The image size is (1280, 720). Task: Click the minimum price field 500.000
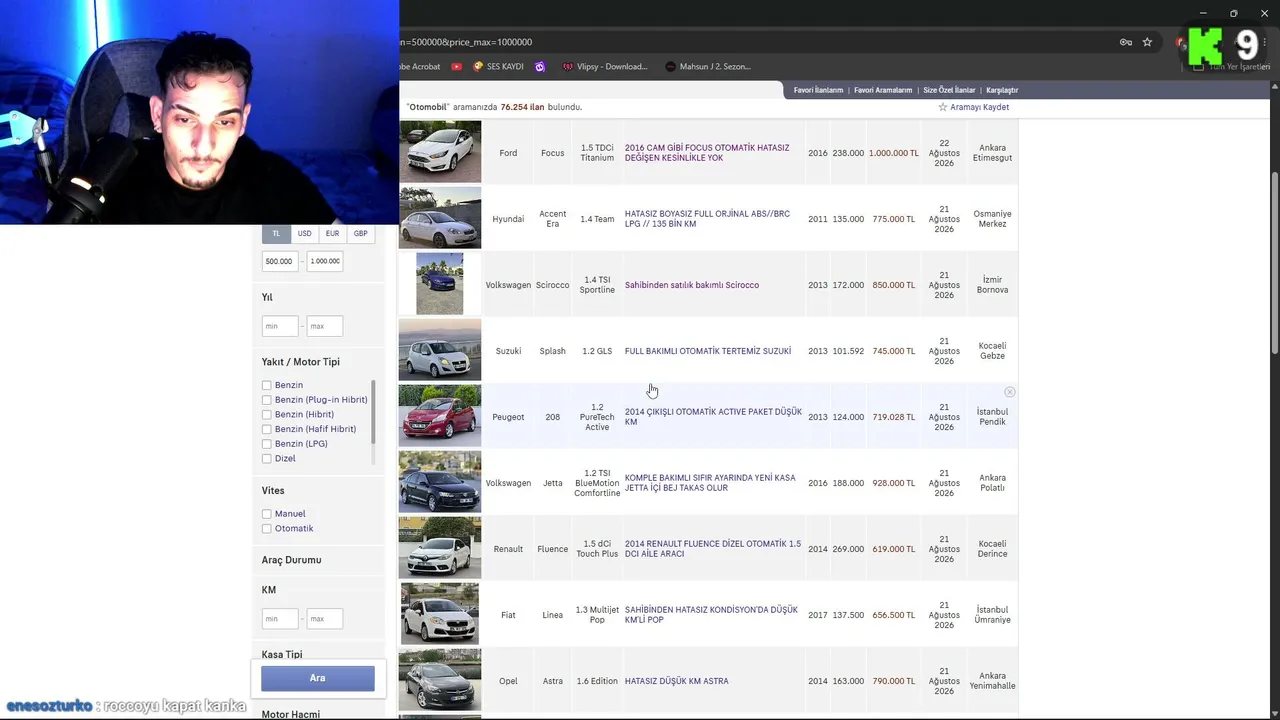point(280,261)
